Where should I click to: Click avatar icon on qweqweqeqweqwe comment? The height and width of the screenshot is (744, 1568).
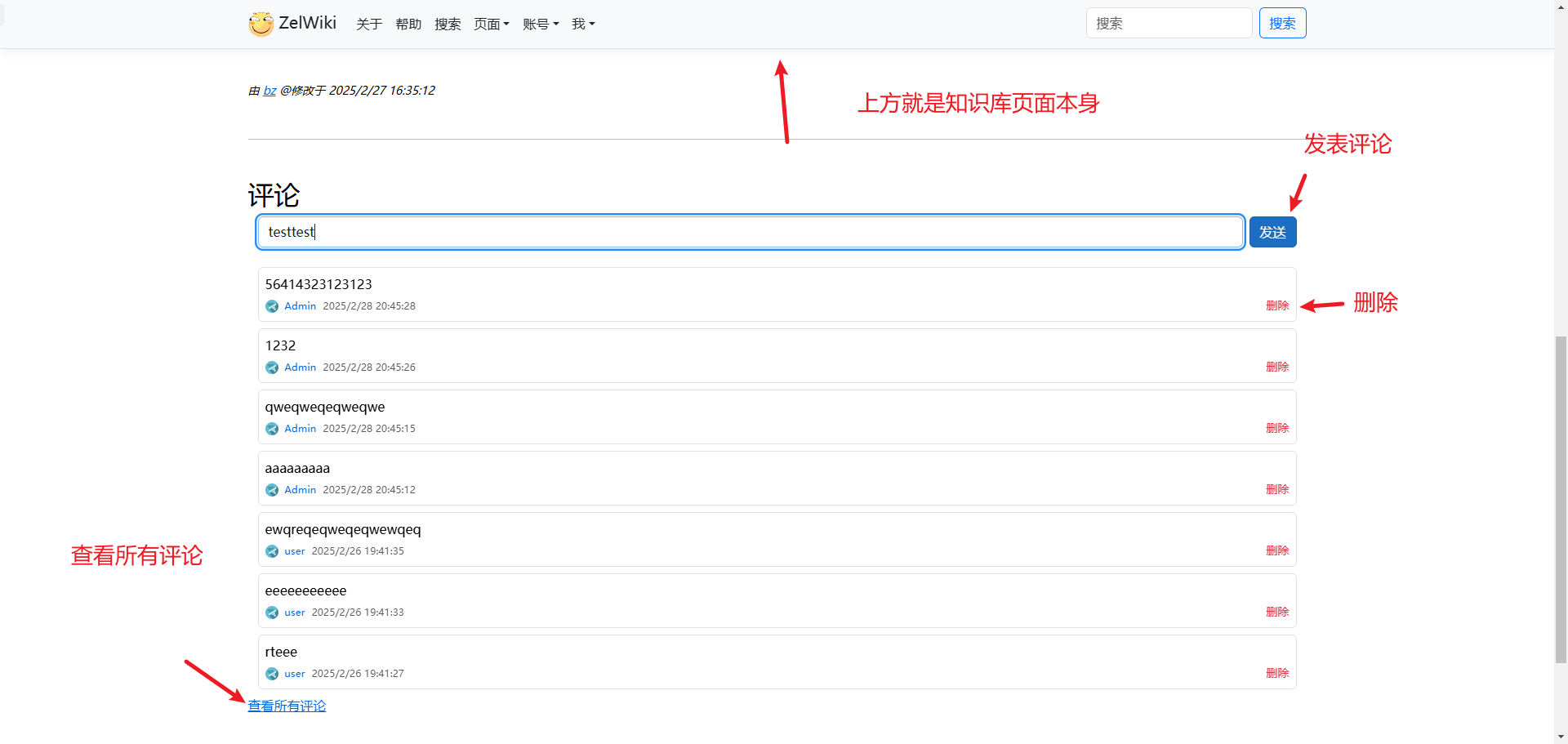click(x=272, y=429)
